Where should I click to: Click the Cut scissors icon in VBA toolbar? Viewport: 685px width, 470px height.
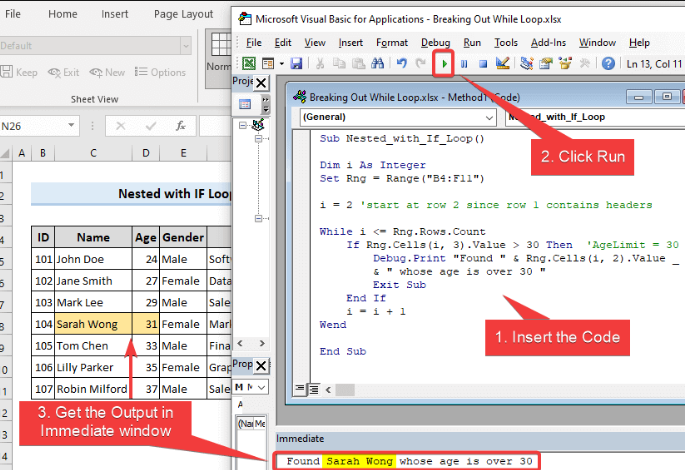click(x=320, y=64)
